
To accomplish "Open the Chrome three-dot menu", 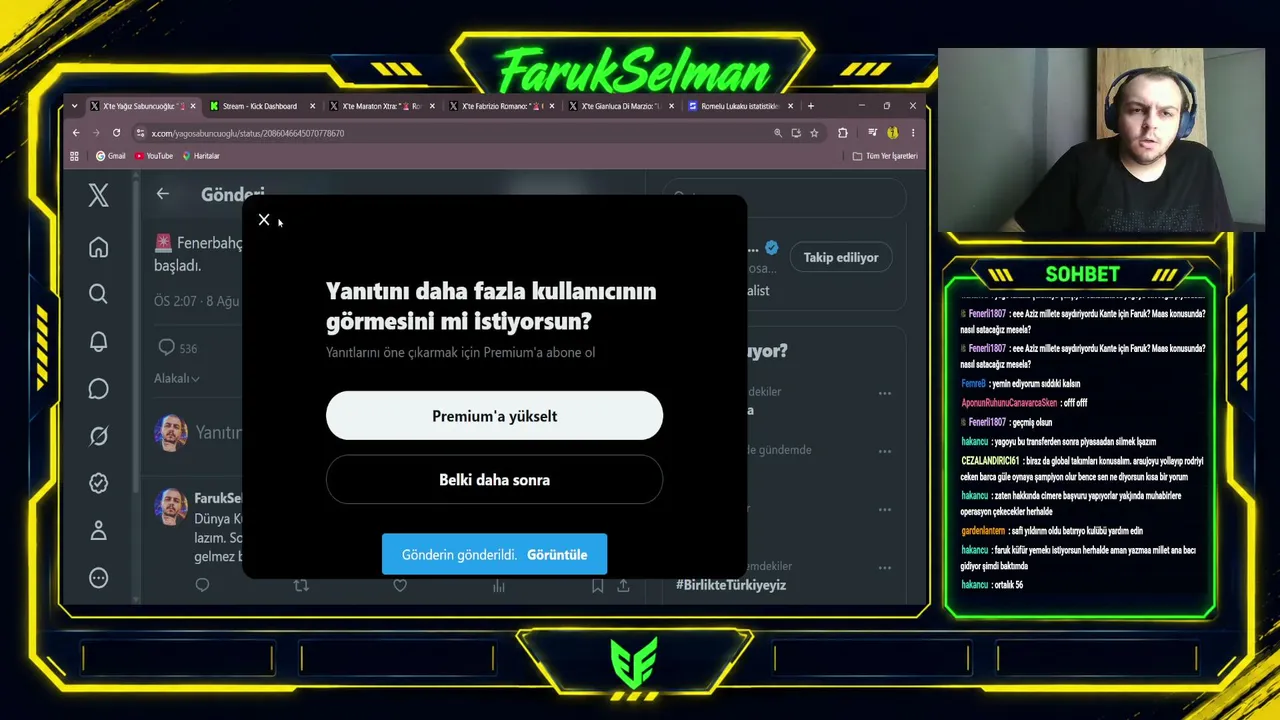I will click(912, 133).
